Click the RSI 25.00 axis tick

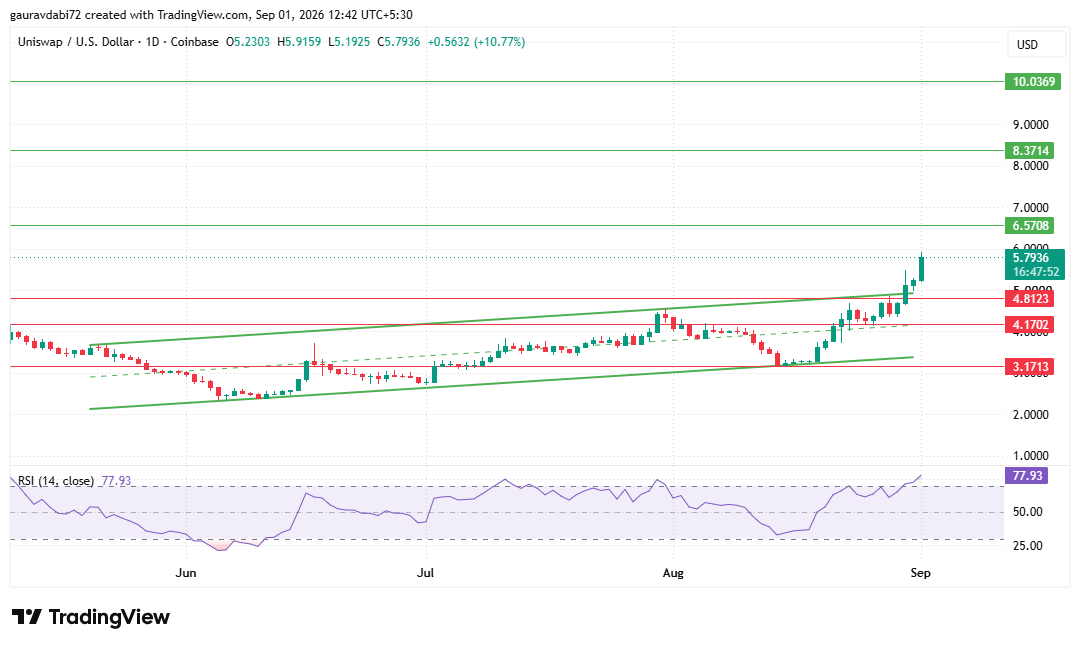(1027, 546)
